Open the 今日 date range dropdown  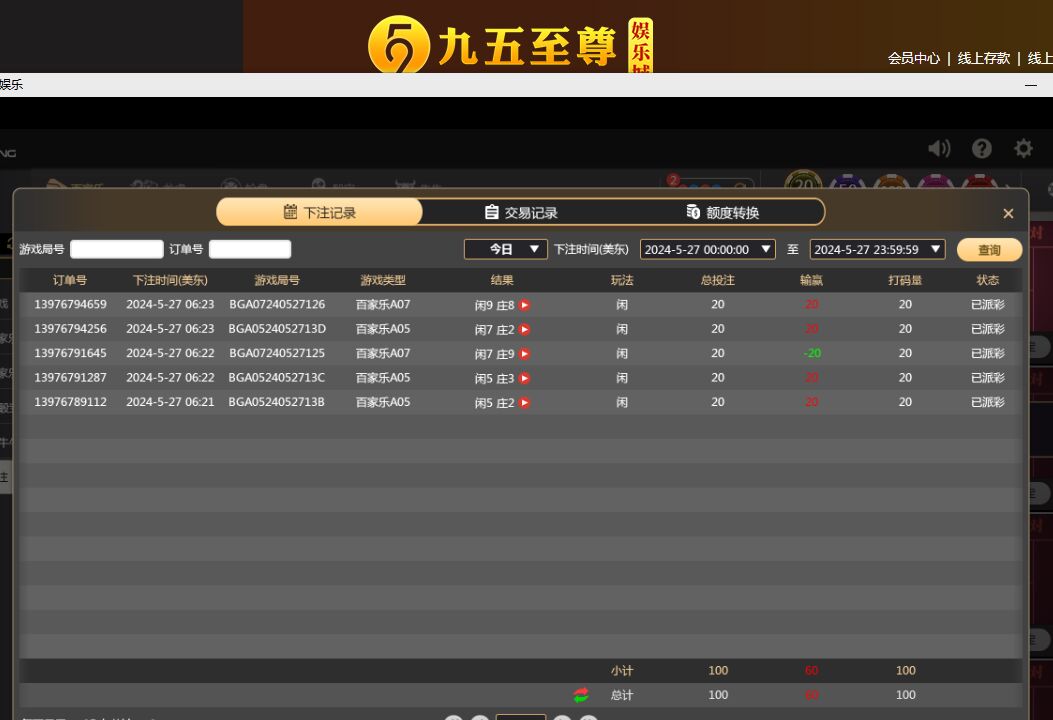(x=506, y=249)
